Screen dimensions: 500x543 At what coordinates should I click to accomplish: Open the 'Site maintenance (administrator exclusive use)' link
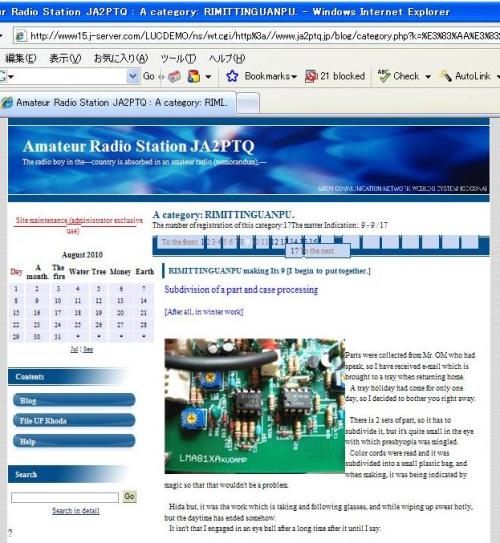pos(79,225)
